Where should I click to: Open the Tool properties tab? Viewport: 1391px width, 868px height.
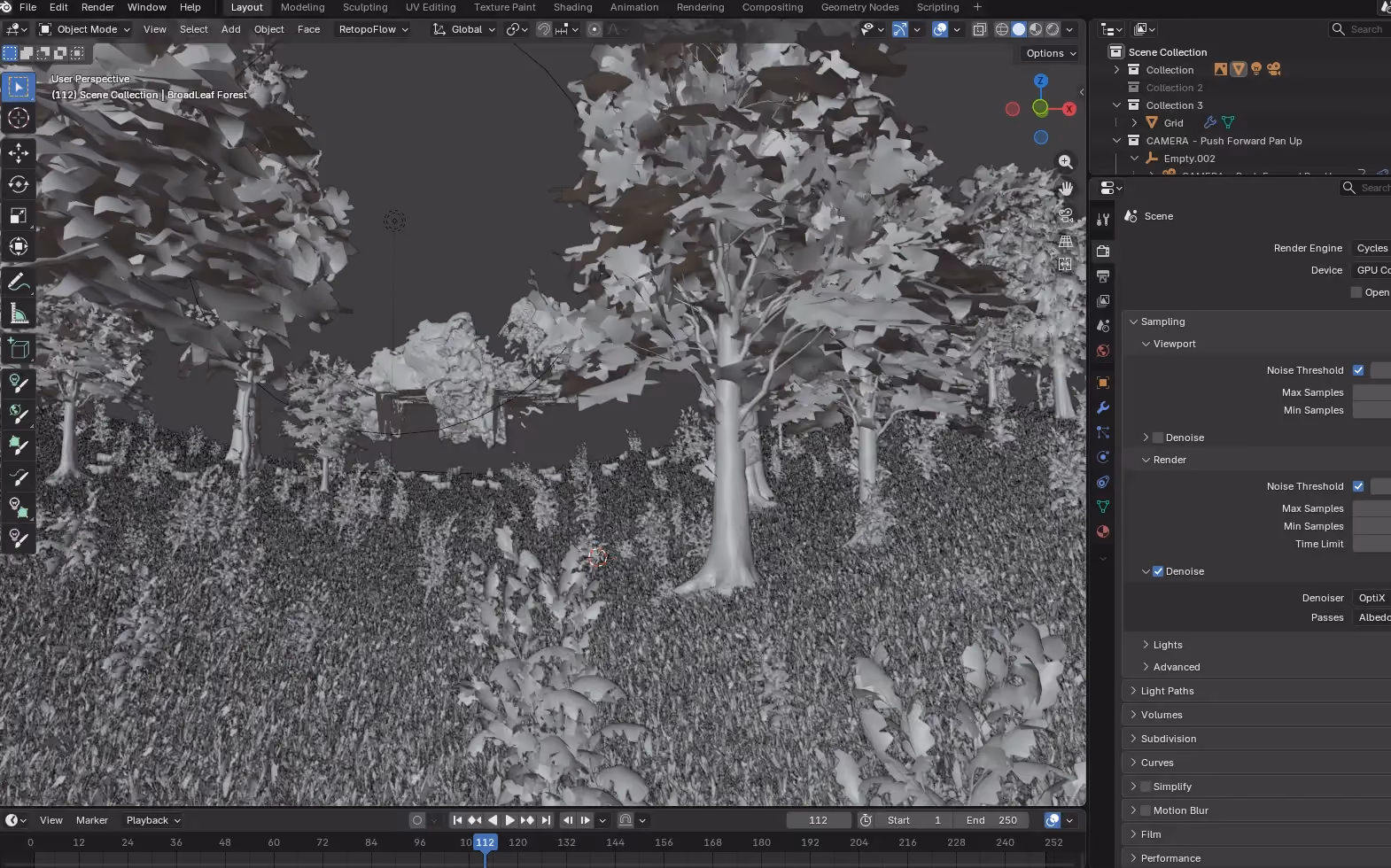click(1103, 219)
